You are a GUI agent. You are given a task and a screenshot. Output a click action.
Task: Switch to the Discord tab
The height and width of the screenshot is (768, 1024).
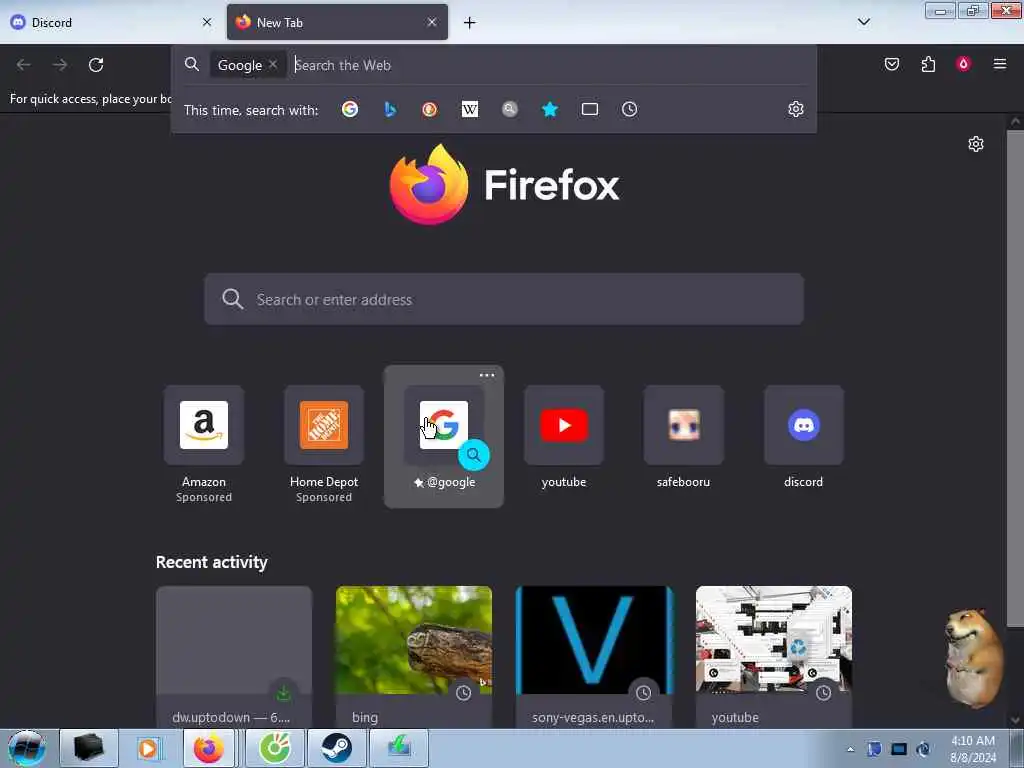point(112,22)
